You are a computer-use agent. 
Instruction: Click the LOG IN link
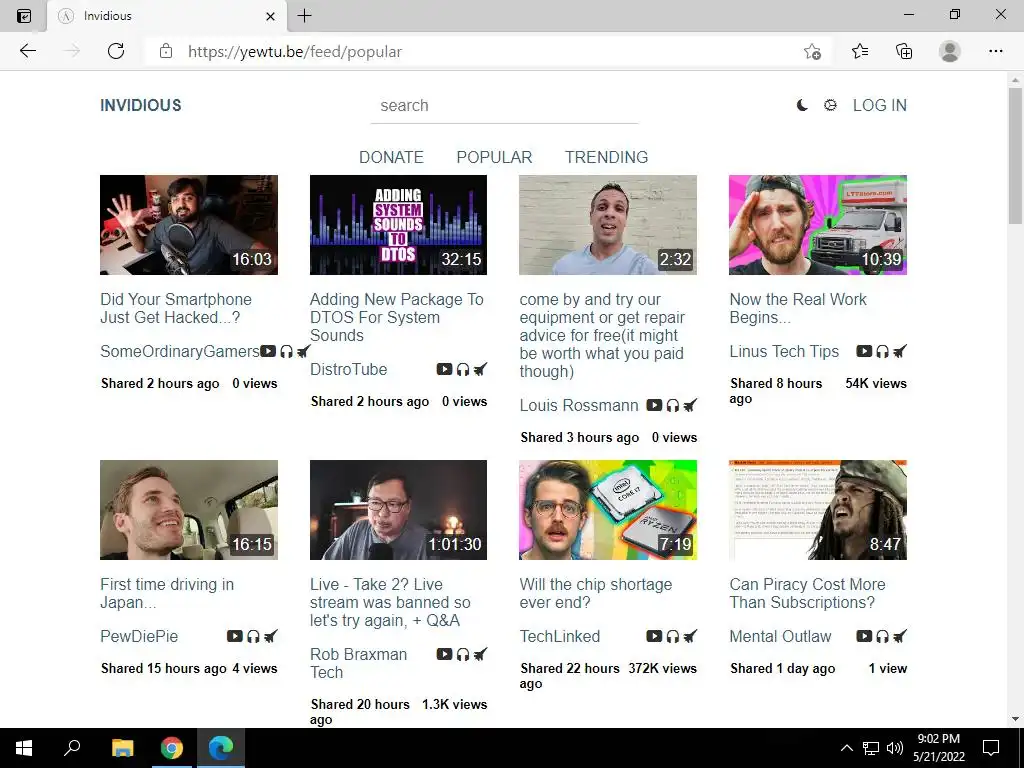pyautogui.click(x=880, y=105)
